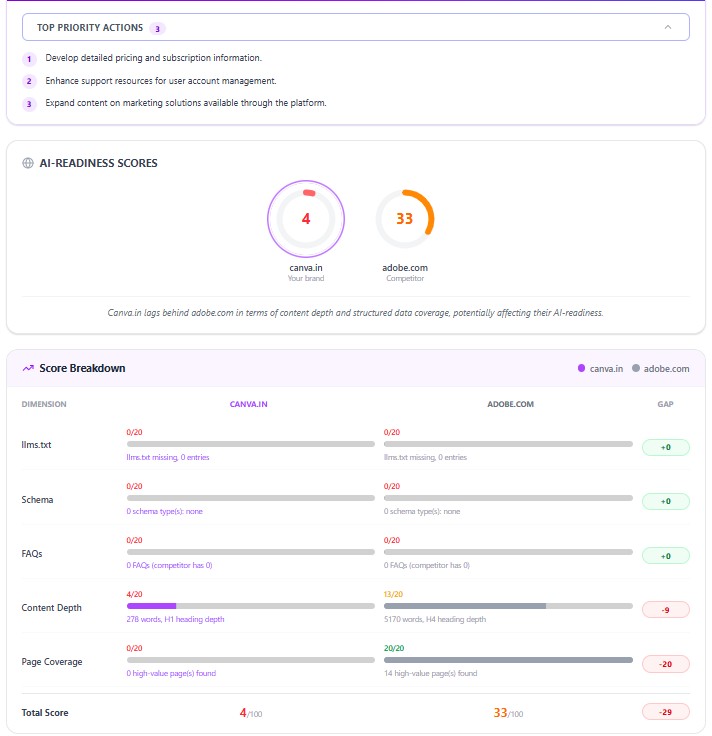Viewport: 712px width, 736px height.
Task: Click the Page Coverage -20 gap badge
Action: [x=666, y=664]
